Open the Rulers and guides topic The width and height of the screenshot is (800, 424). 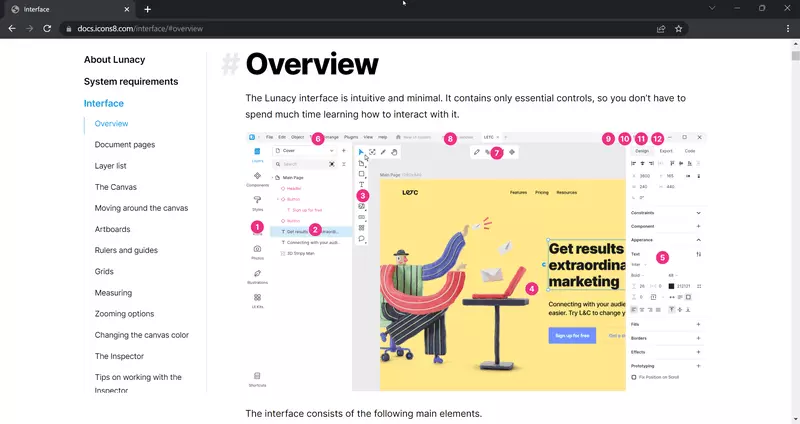(126, 251)
